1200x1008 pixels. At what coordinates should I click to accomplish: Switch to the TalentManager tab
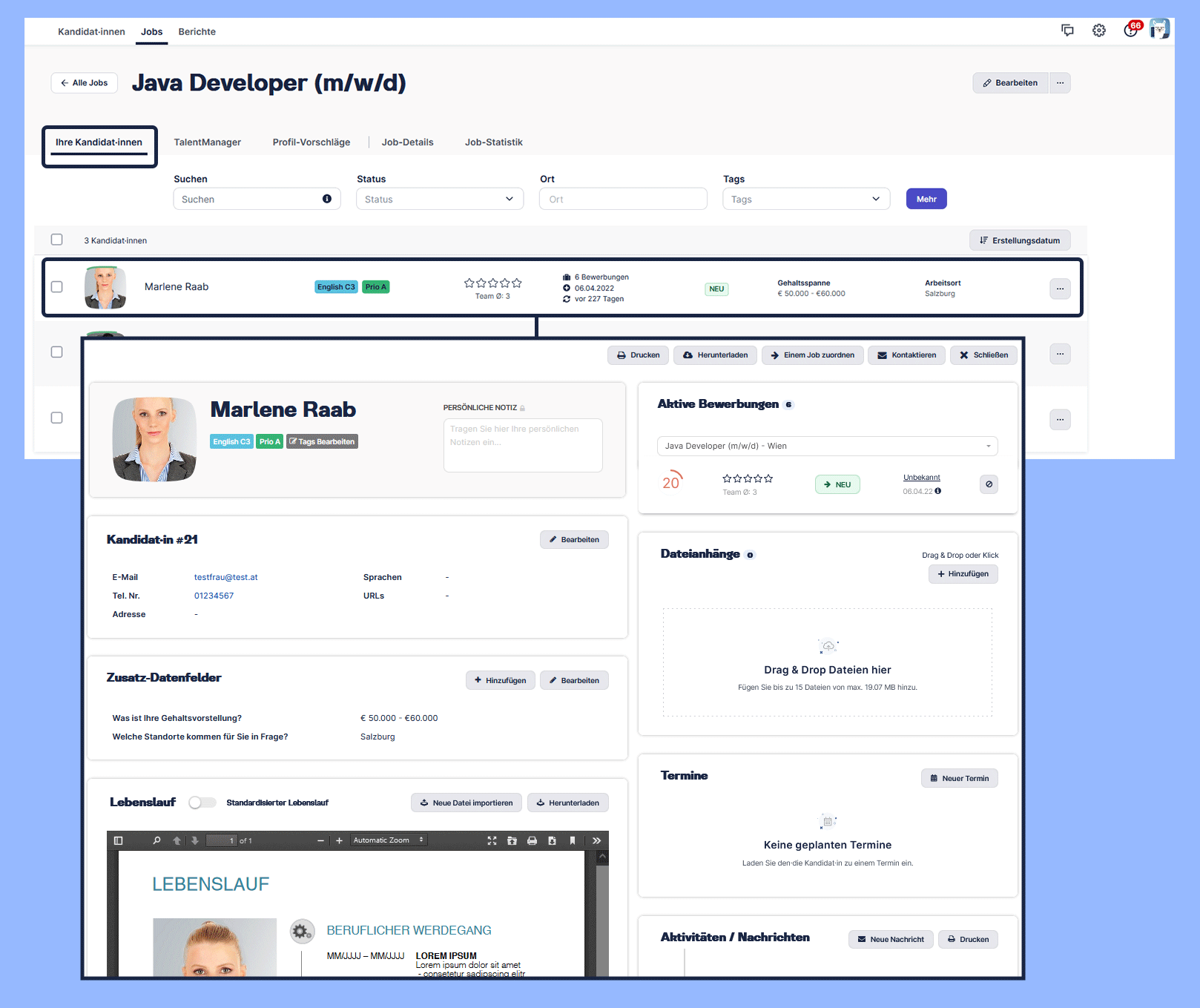(x=207, y=142)
